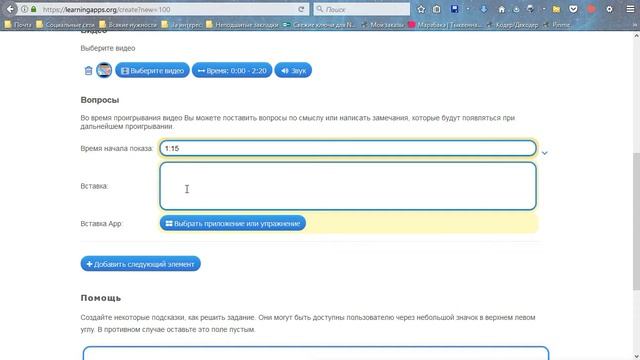Show more bookmarks with toolbar overflow chevron

tap(636, 25)
